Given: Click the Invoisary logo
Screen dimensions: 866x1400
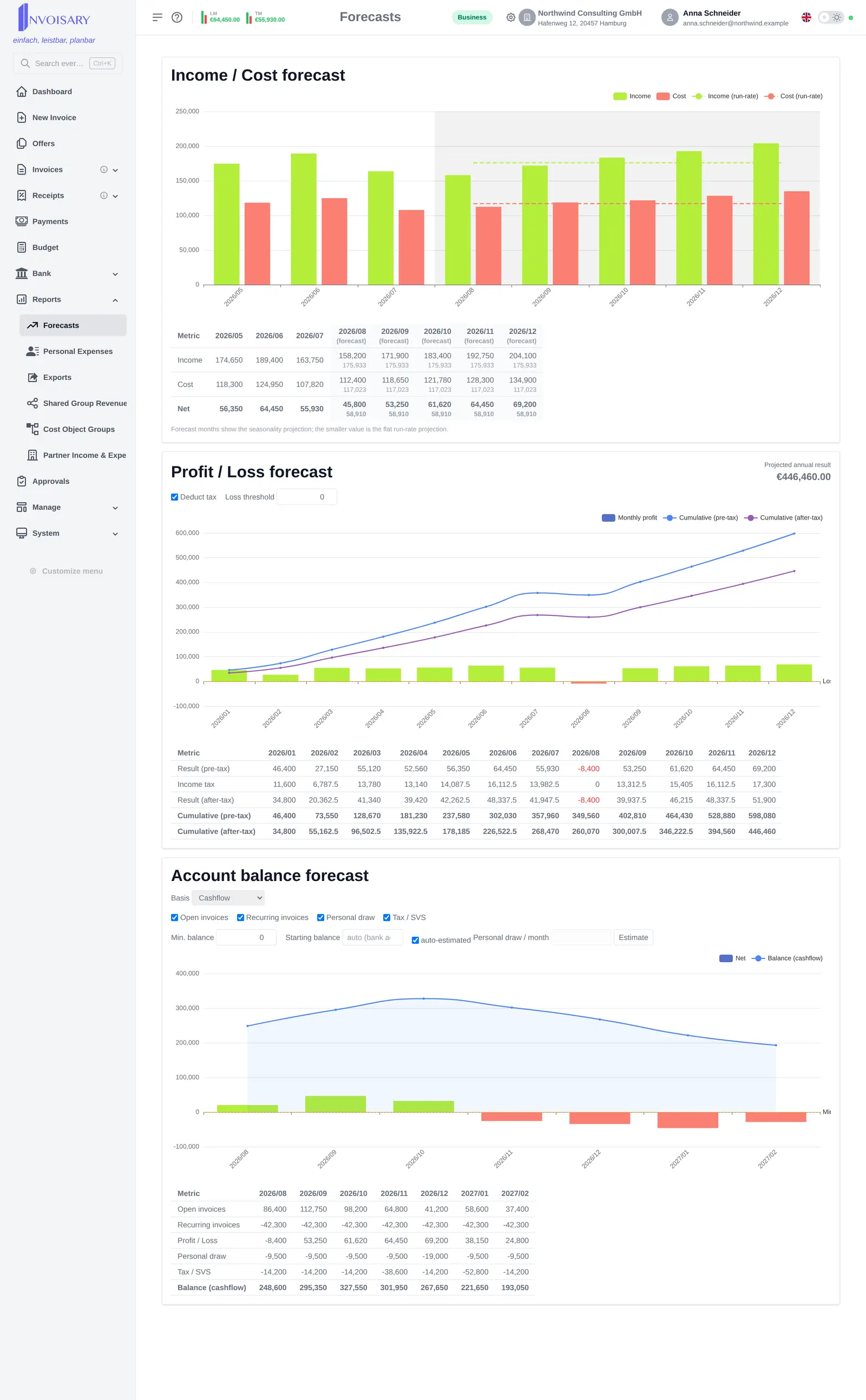Looking at the screenshot, I should coord(54,18).
